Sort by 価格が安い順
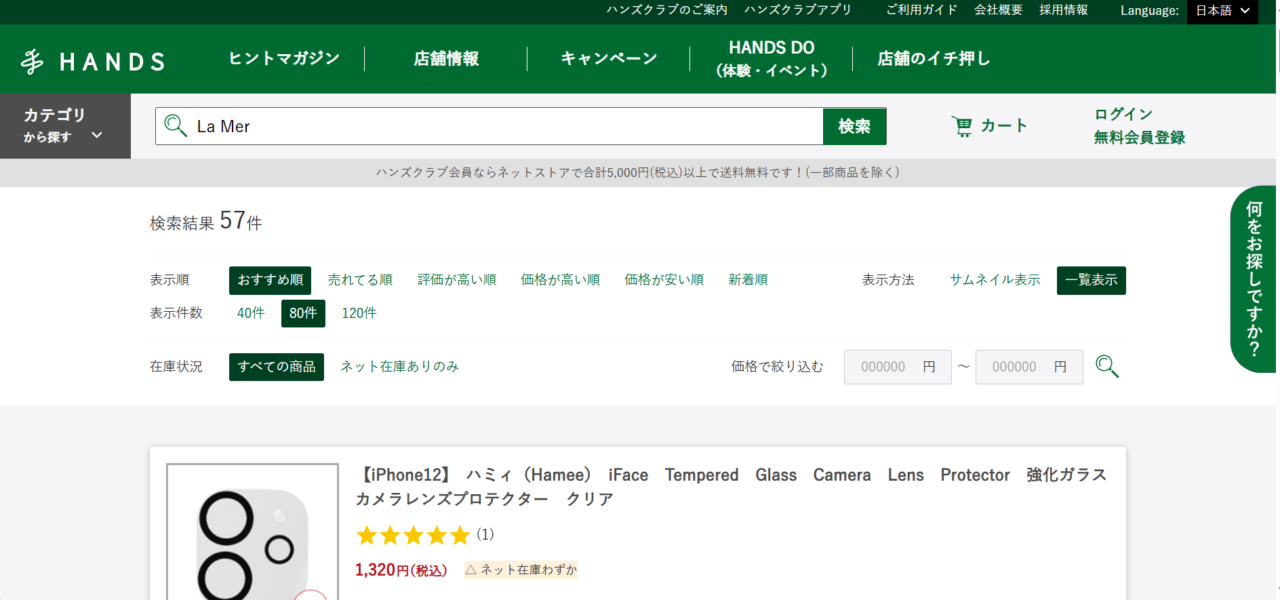Screen dimensions: 1280x600 (664, 280)
